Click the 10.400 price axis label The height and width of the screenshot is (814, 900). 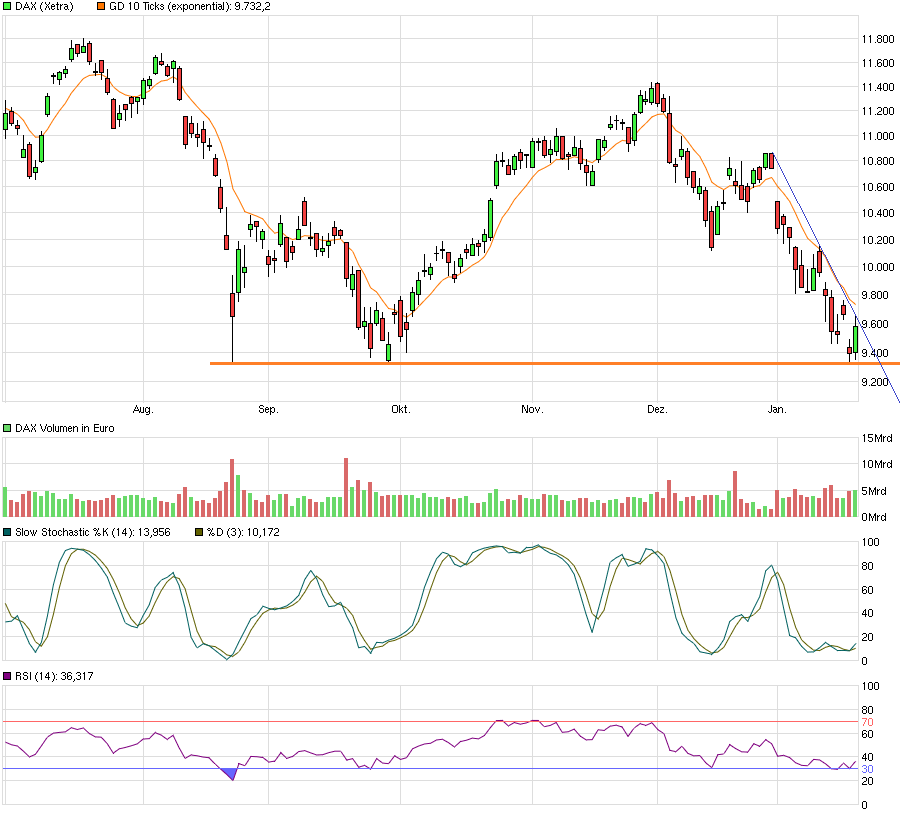coord(878,214)
